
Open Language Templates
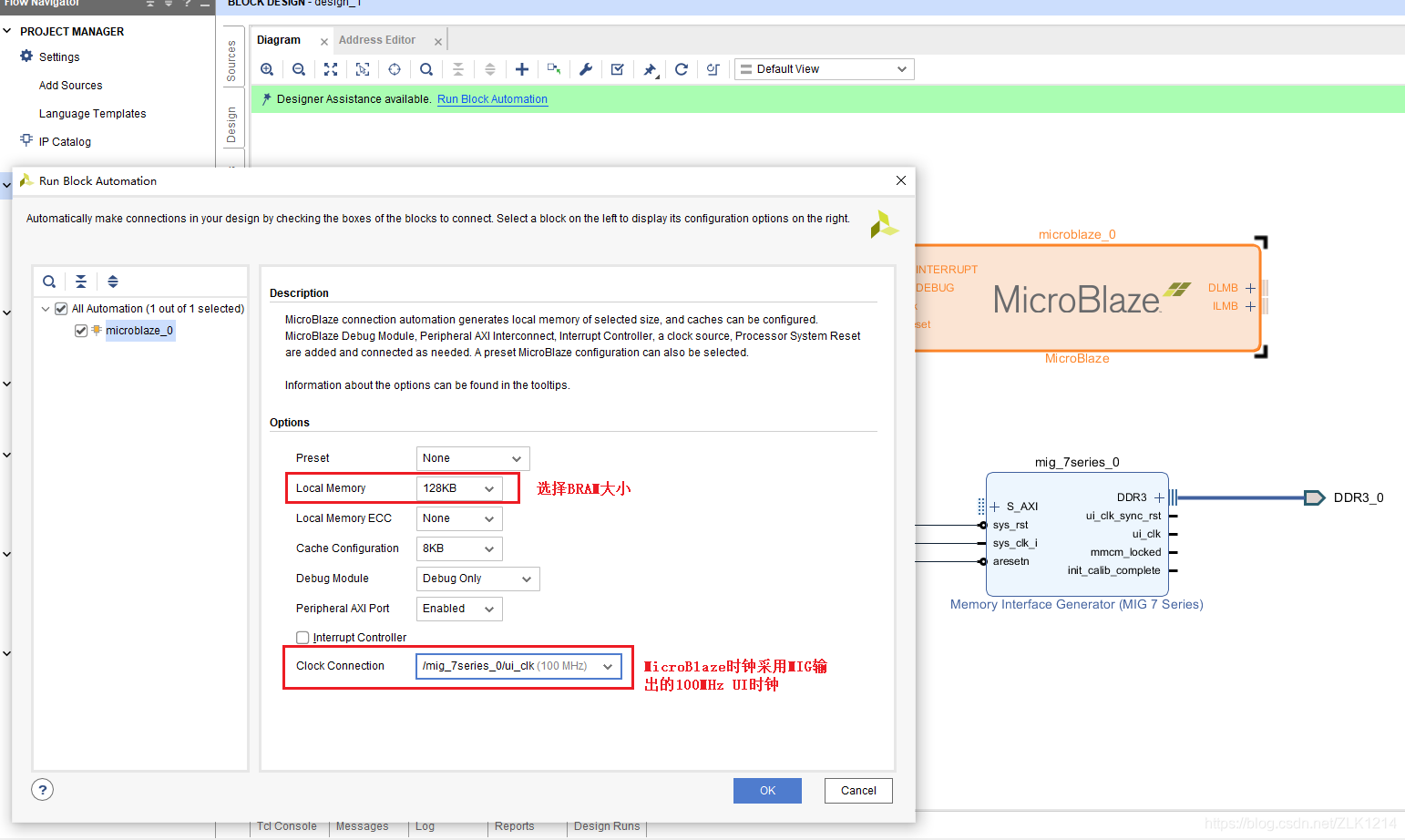pos(92,114)
